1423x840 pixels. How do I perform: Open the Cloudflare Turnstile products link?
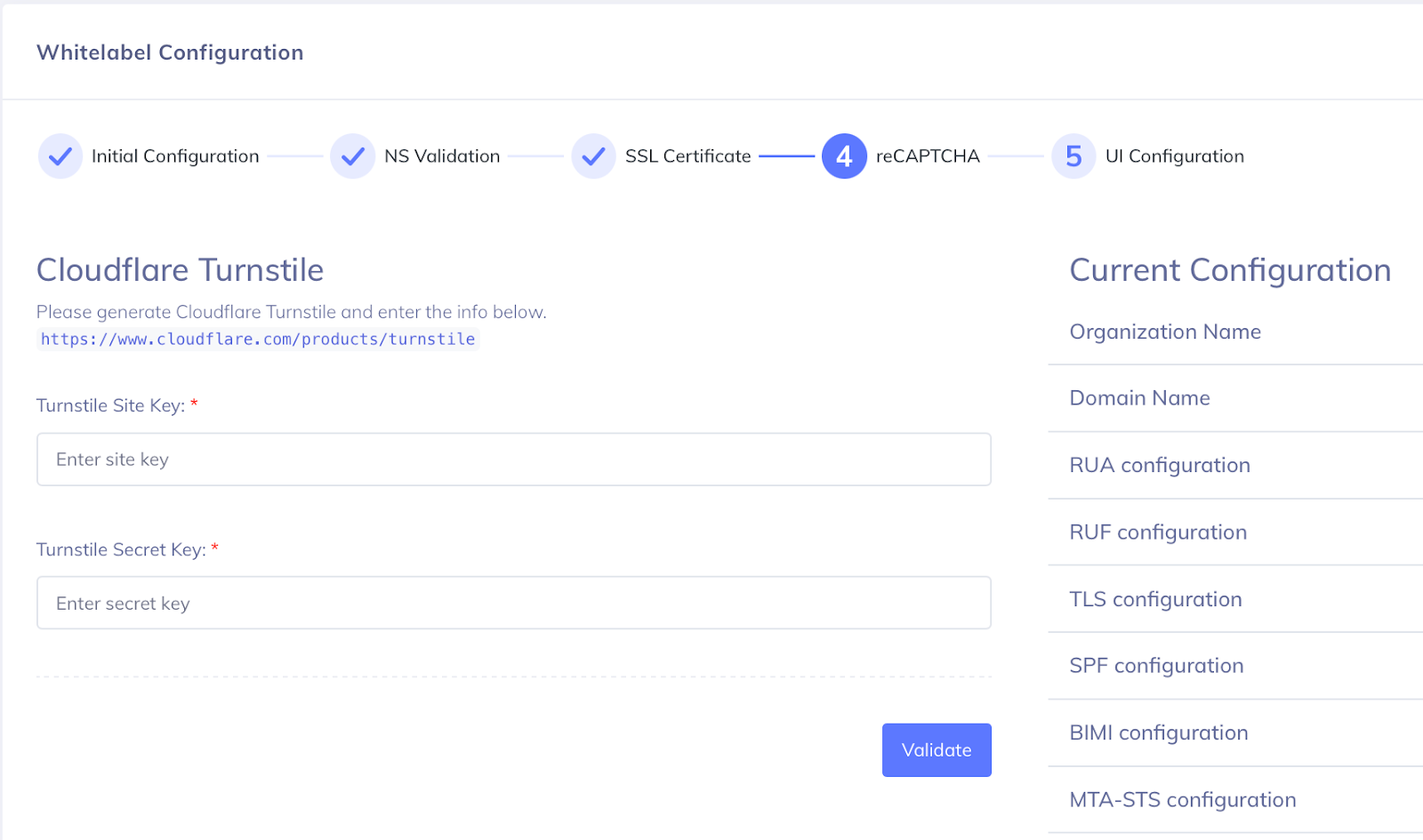(258, 339)
